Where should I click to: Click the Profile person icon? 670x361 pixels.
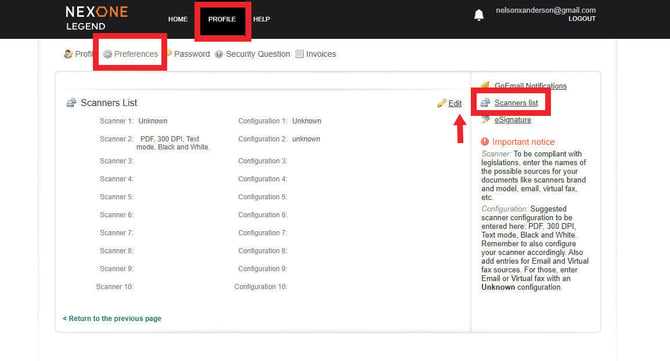(x=68, y=54)
